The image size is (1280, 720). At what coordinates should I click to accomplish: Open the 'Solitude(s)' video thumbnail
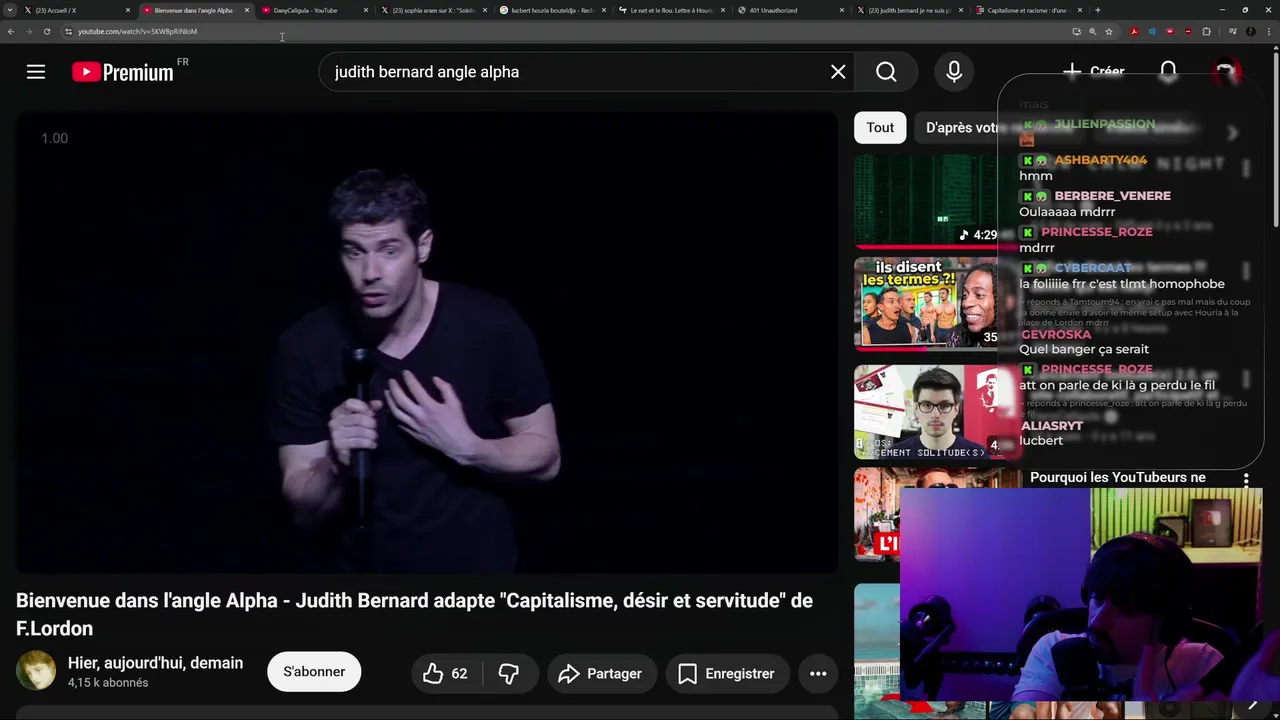pos(926,411)
